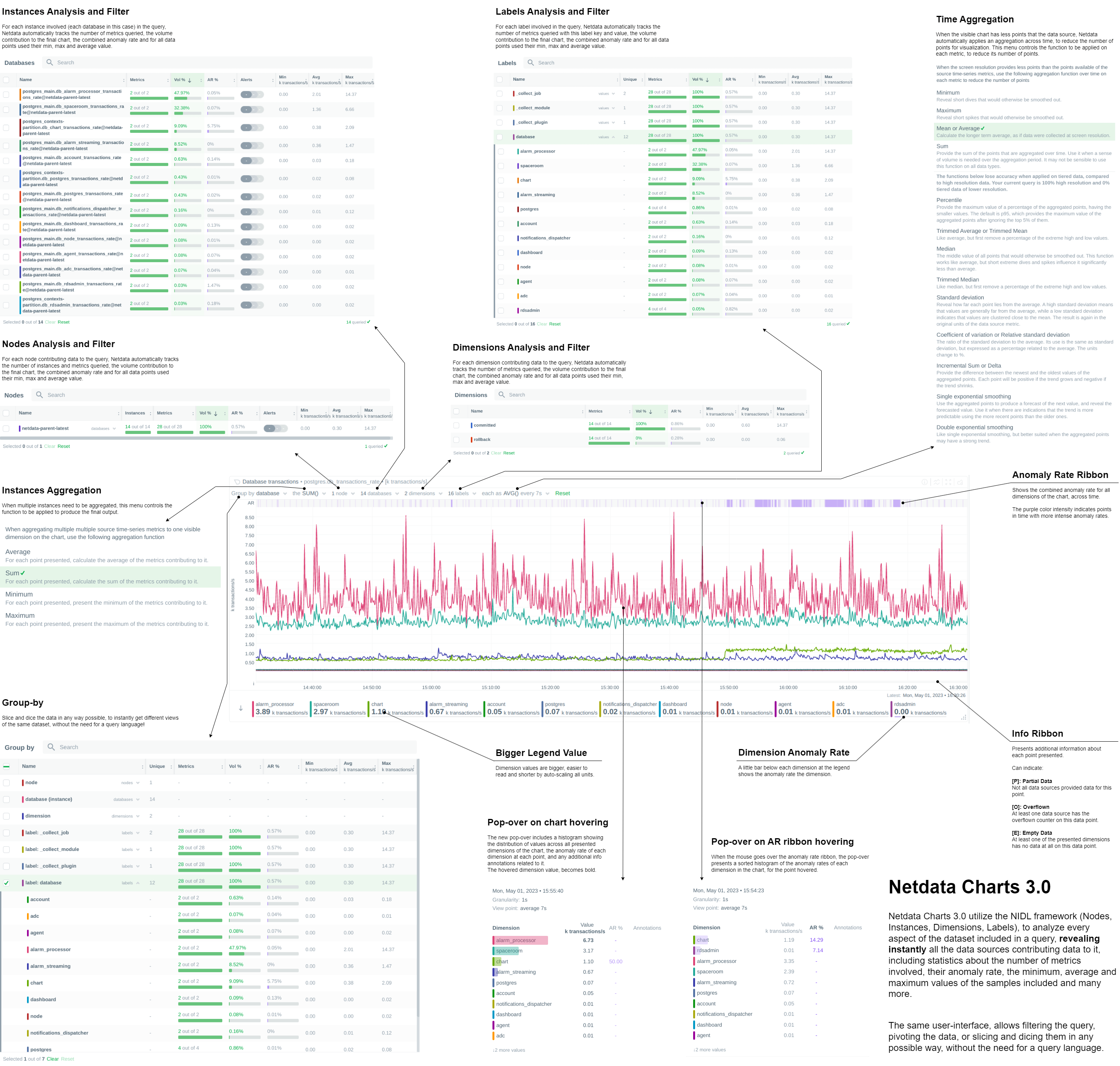Image resolution: width=1120 pixels, height=1066 pixels.
Task: Toggle alerts switch for netdata-parent-latest node
Action: pyautogui.click(x=276, y=429)
